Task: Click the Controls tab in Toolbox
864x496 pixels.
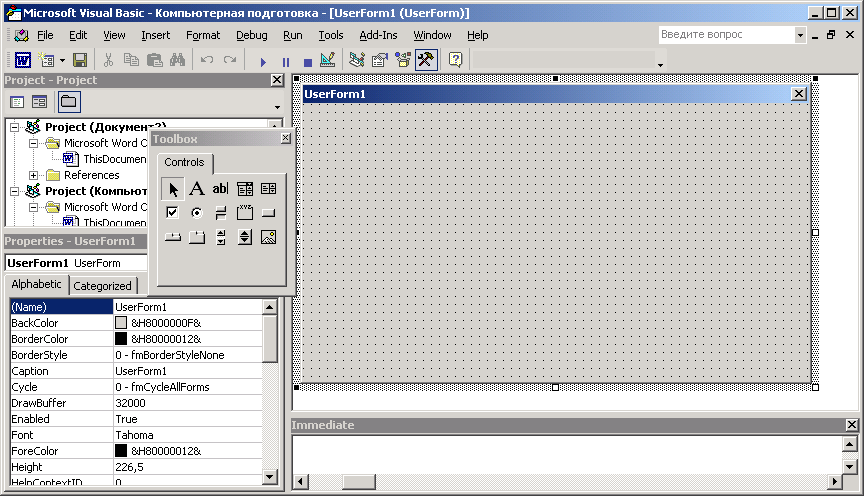Action: tap(184, 162)
